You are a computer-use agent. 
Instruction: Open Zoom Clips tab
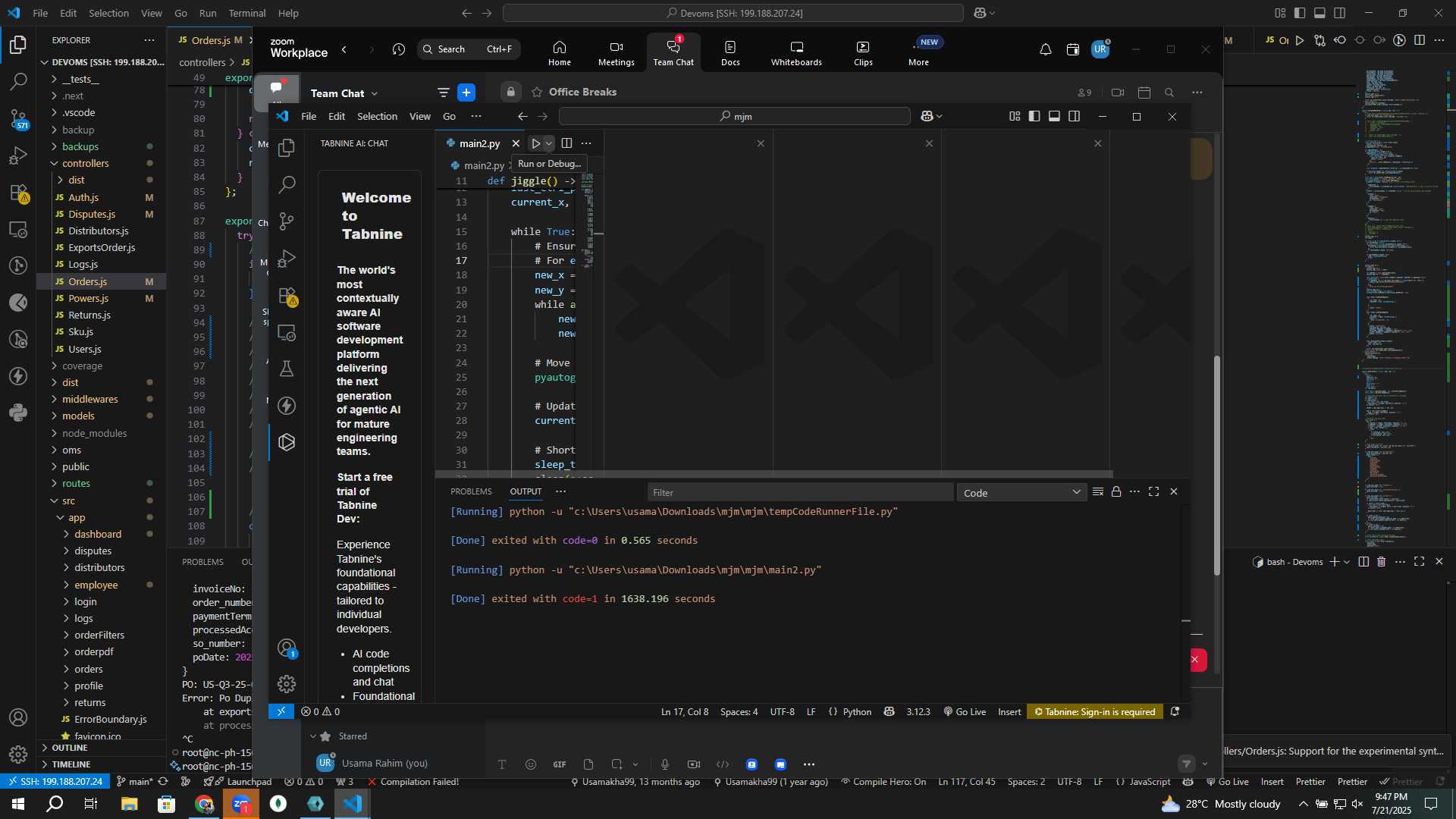point(863,53)
